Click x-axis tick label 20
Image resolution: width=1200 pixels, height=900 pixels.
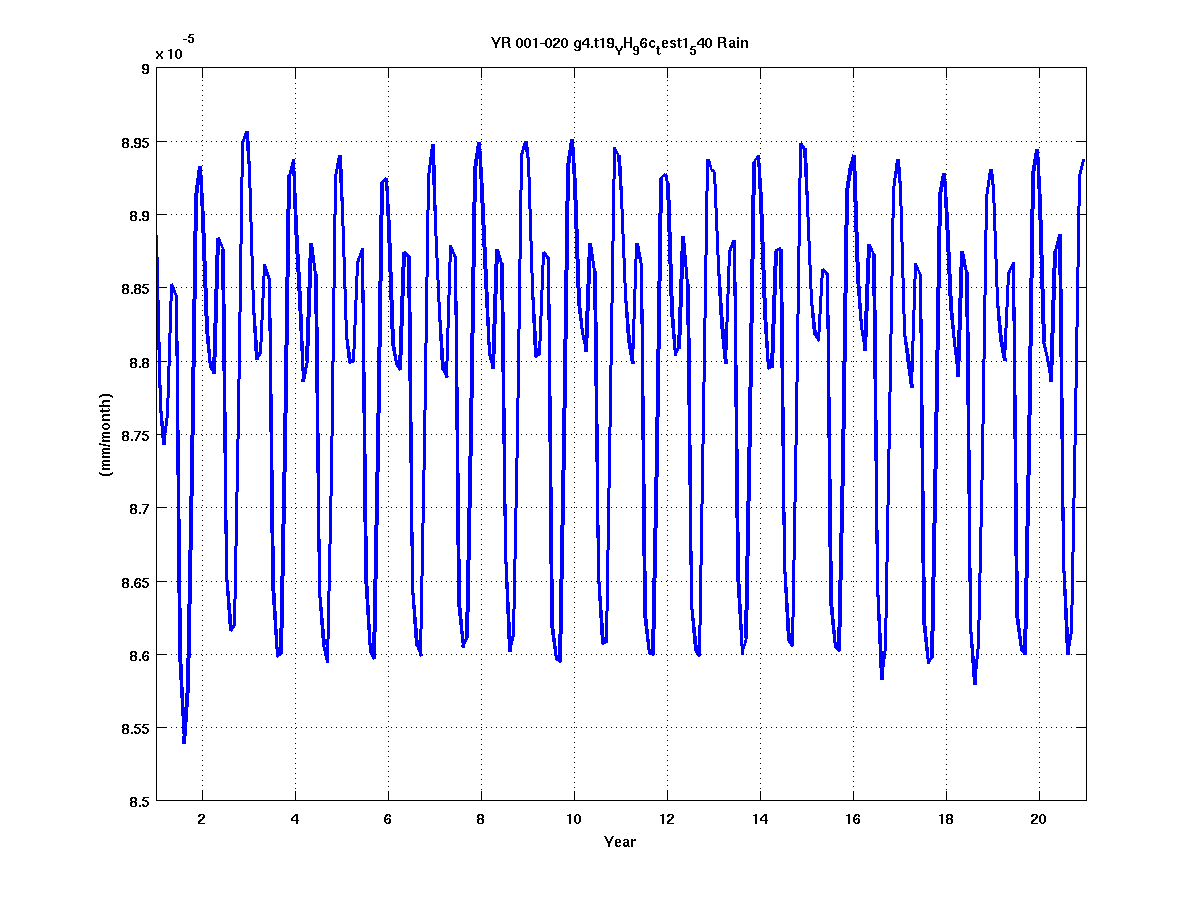[1039, 817]
